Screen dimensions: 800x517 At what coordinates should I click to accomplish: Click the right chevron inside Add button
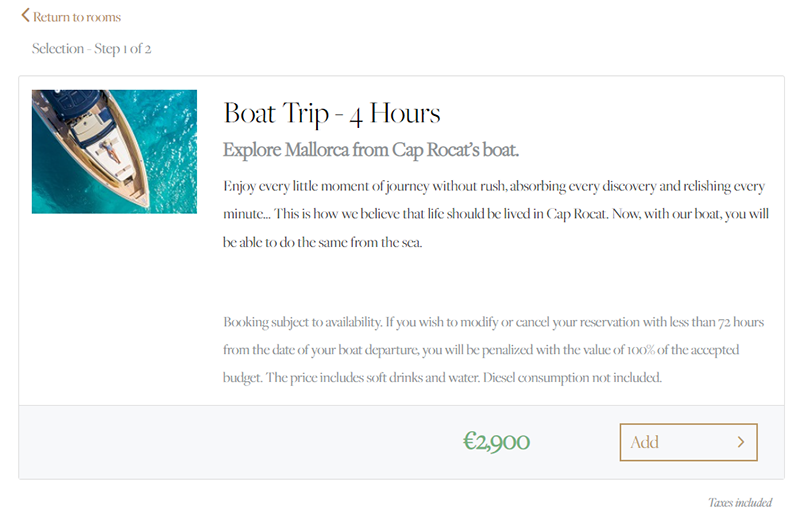(x=741, y=442)
